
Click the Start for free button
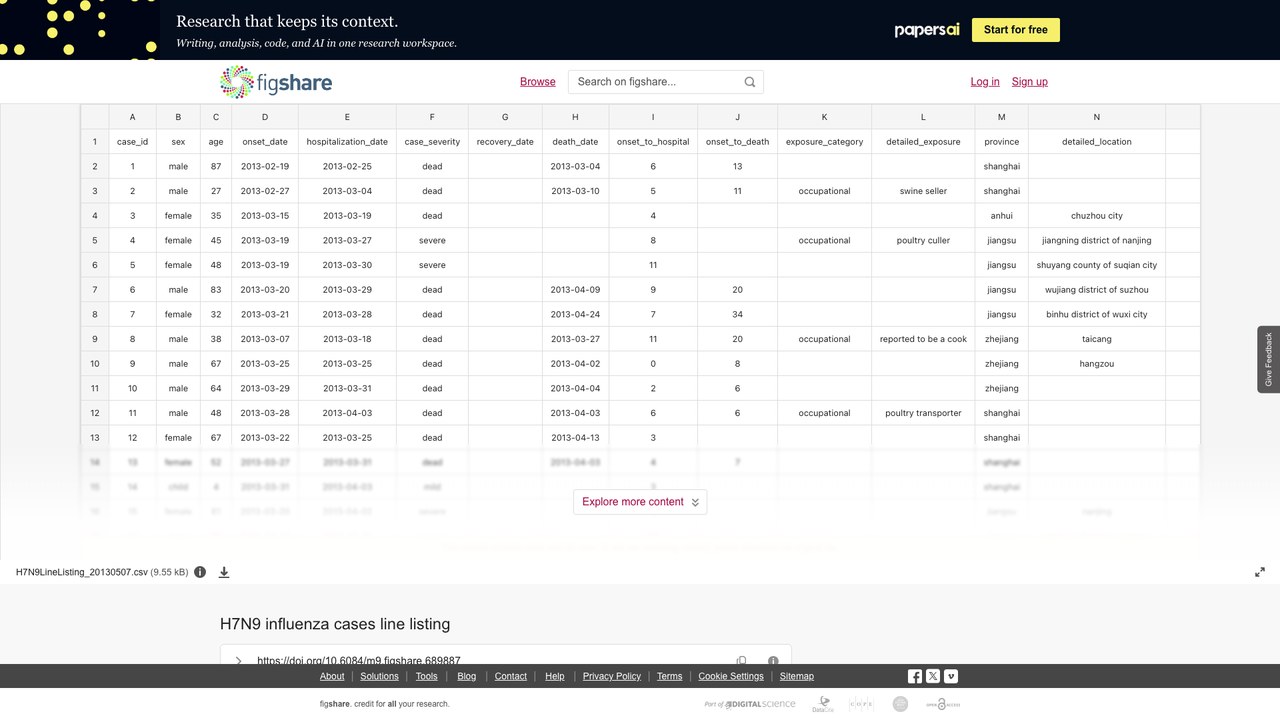1016,30
